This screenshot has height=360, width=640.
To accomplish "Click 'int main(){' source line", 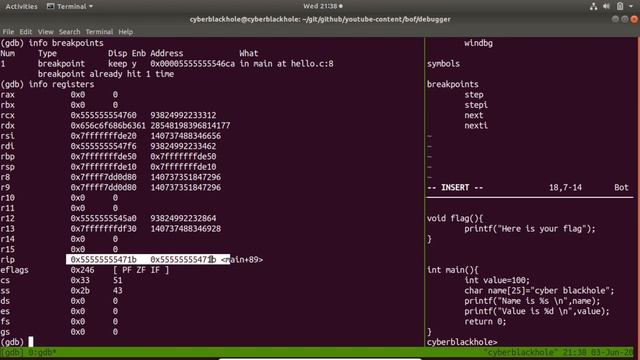I will click(453, 270).
